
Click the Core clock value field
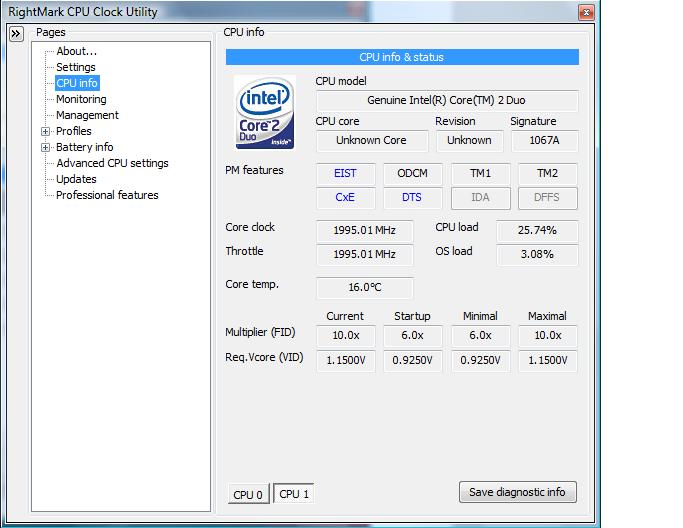(x=365, y=230)
